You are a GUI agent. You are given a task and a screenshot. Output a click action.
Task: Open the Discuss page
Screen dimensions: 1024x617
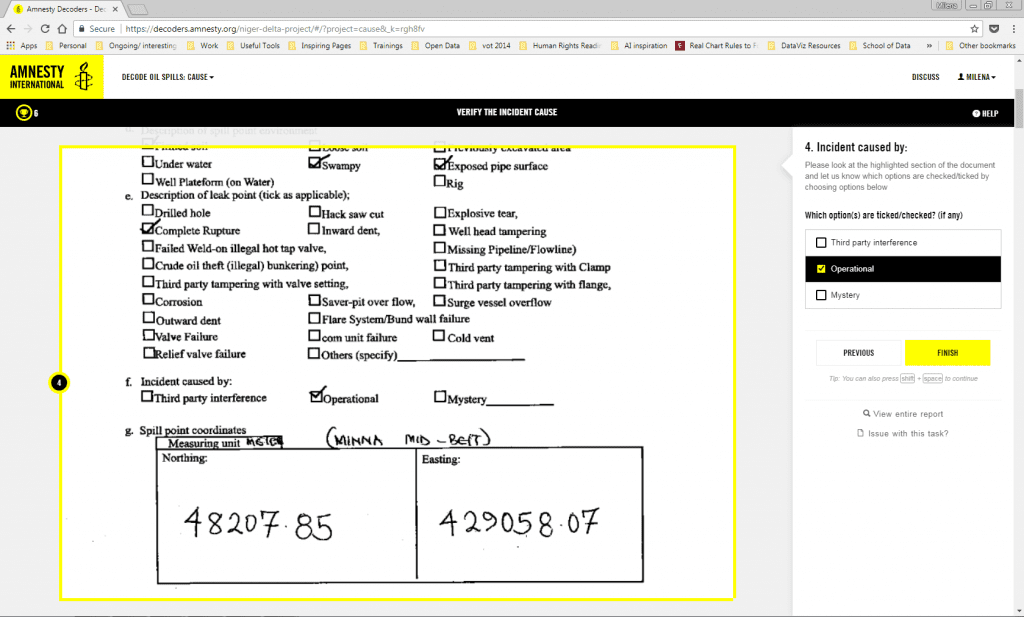[x=925, y=77]
